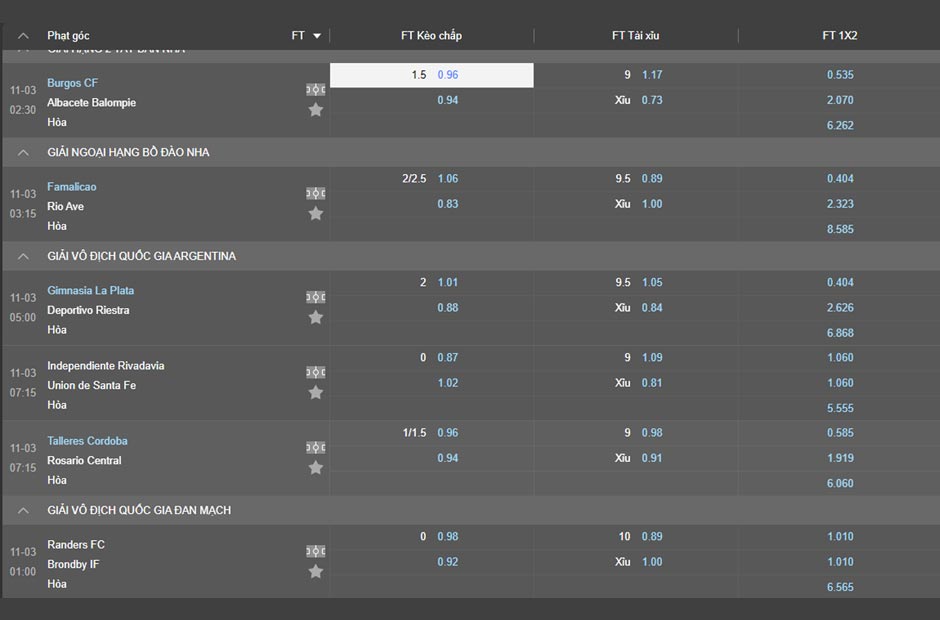Click Randers FC team name
This screenshot has height=620, width=940.
pos(76,544)
